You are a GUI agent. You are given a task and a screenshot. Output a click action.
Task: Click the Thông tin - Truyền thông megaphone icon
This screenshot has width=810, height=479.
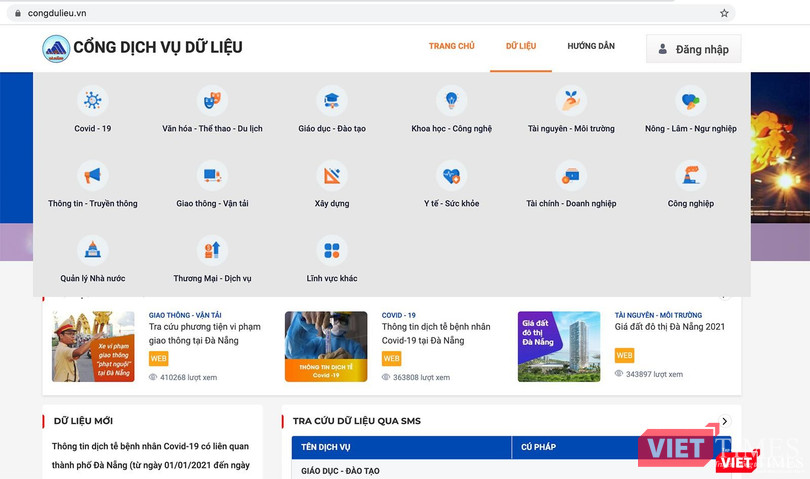[x=92, y=175]
